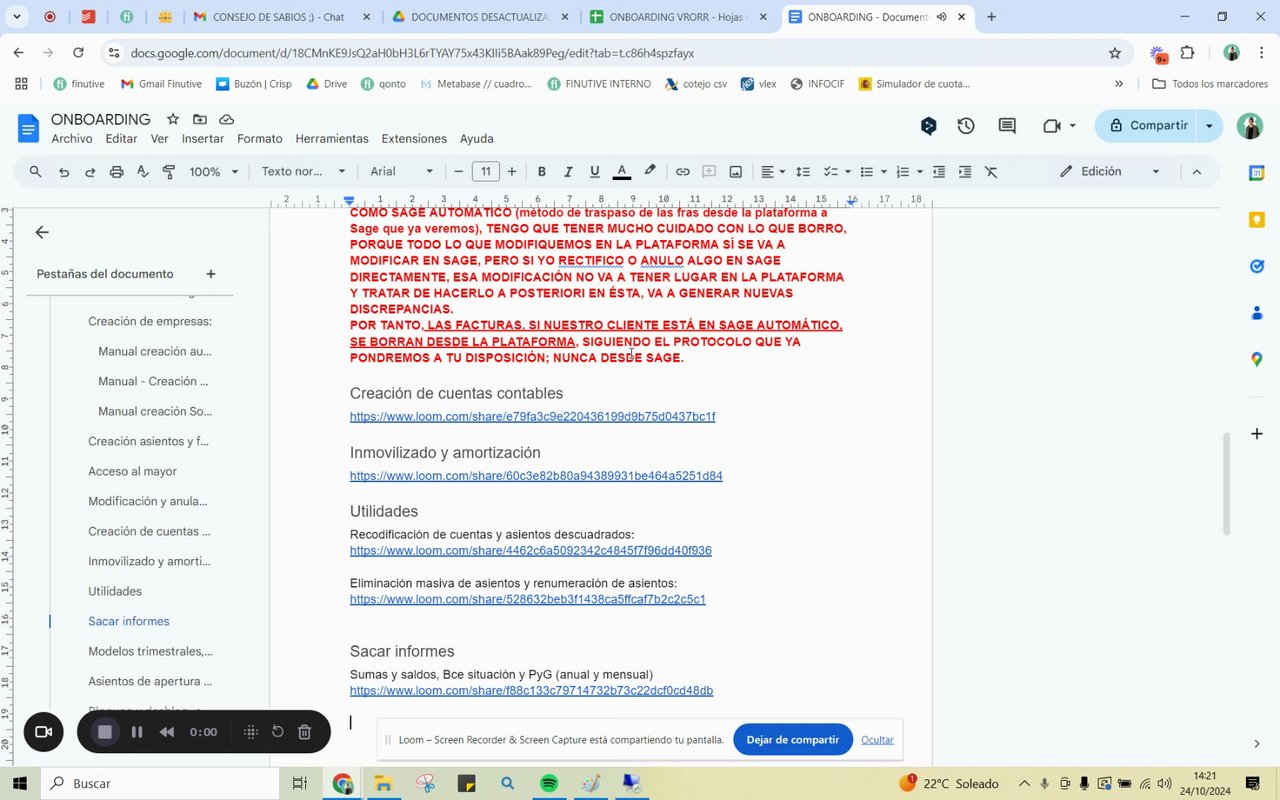The width and height of the screenshot is (1280, 800).
Task: Print the document
Action: tap(116, 172)
